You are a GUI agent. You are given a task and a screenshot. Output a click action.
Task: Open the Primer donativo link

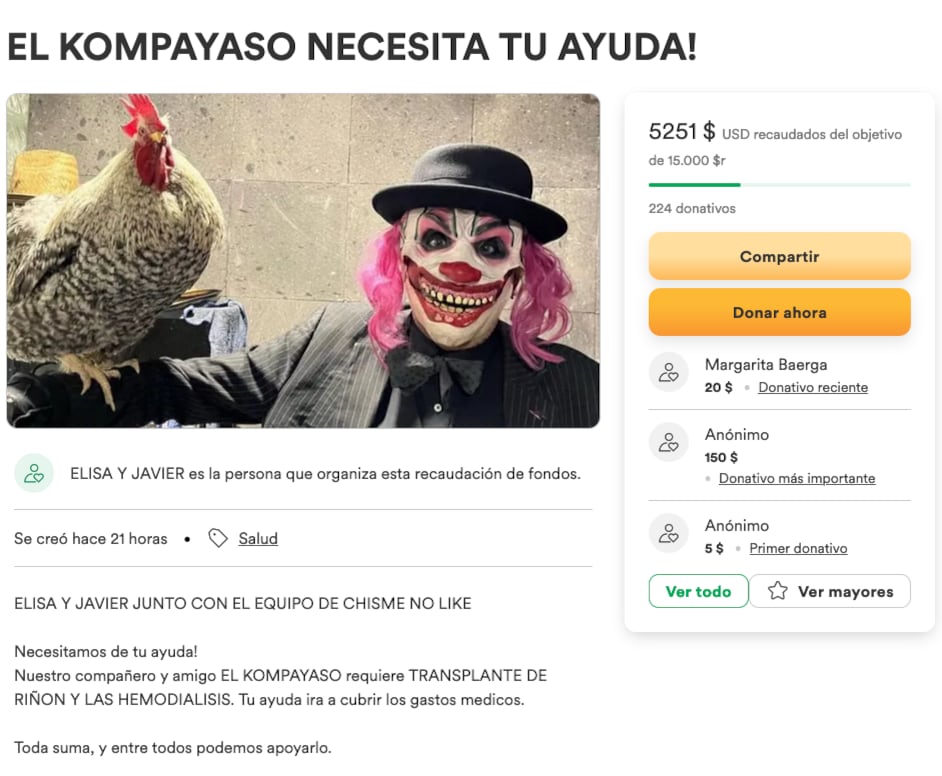798,548
